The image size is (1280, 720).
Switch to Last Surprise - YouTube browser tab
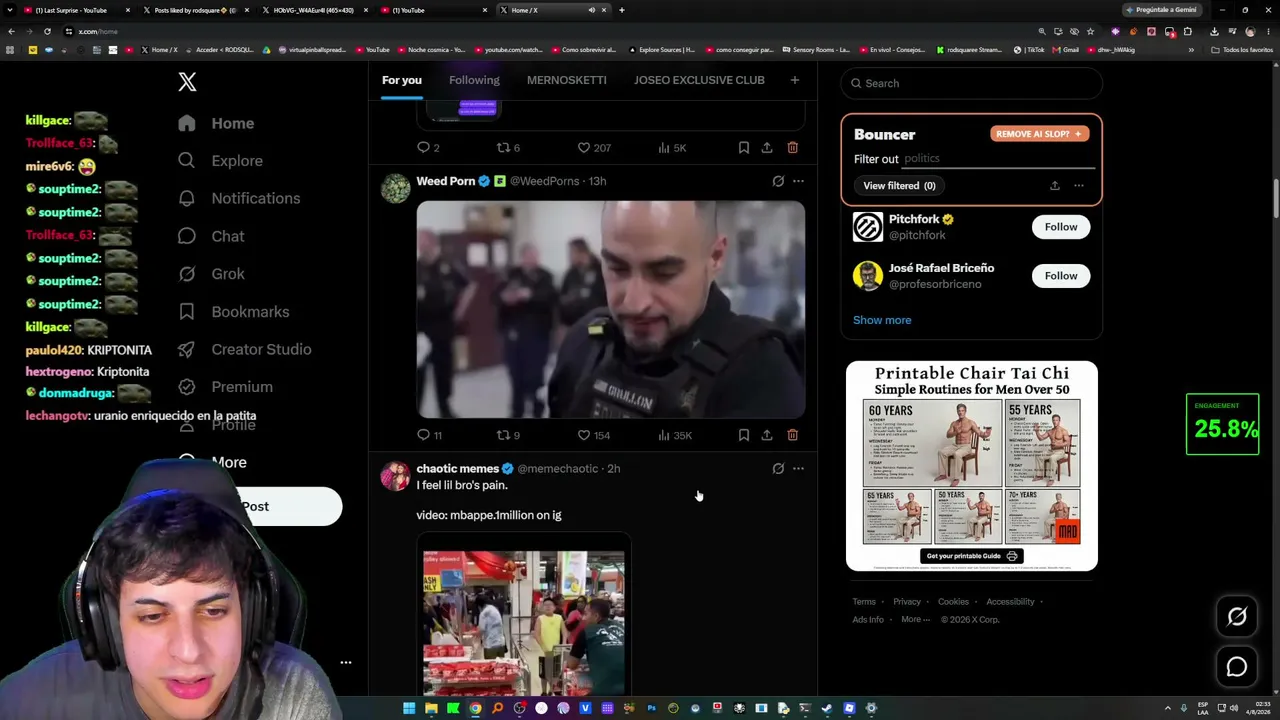click(x=73, y=10)
